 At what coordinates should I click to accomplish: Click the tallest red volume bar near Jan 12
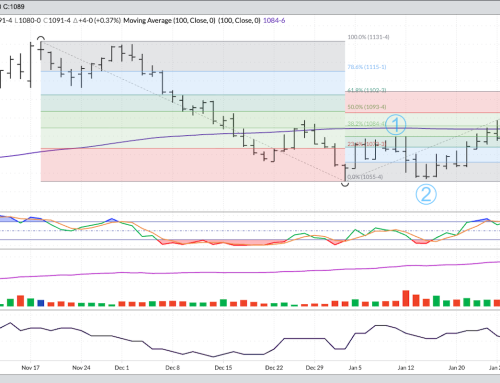pos(406,298)
